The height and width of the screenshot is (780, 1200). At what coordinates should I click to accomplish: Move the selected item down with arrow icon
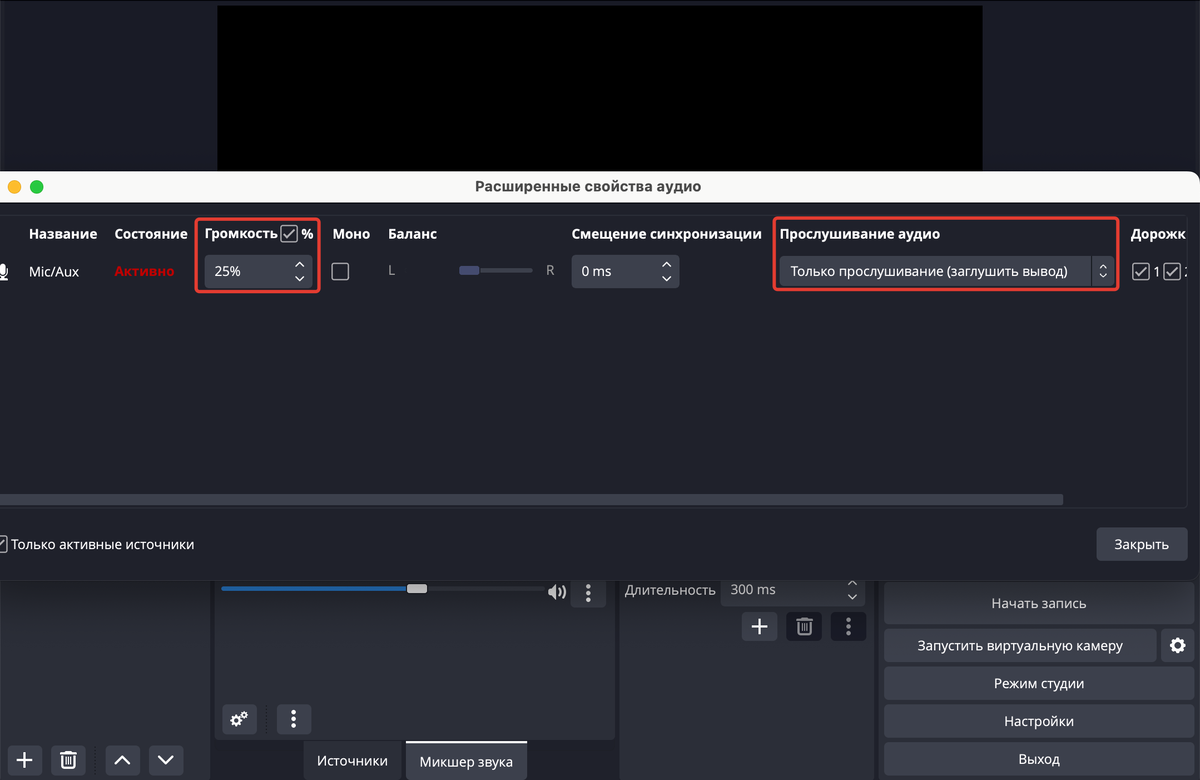pos(166,760)
